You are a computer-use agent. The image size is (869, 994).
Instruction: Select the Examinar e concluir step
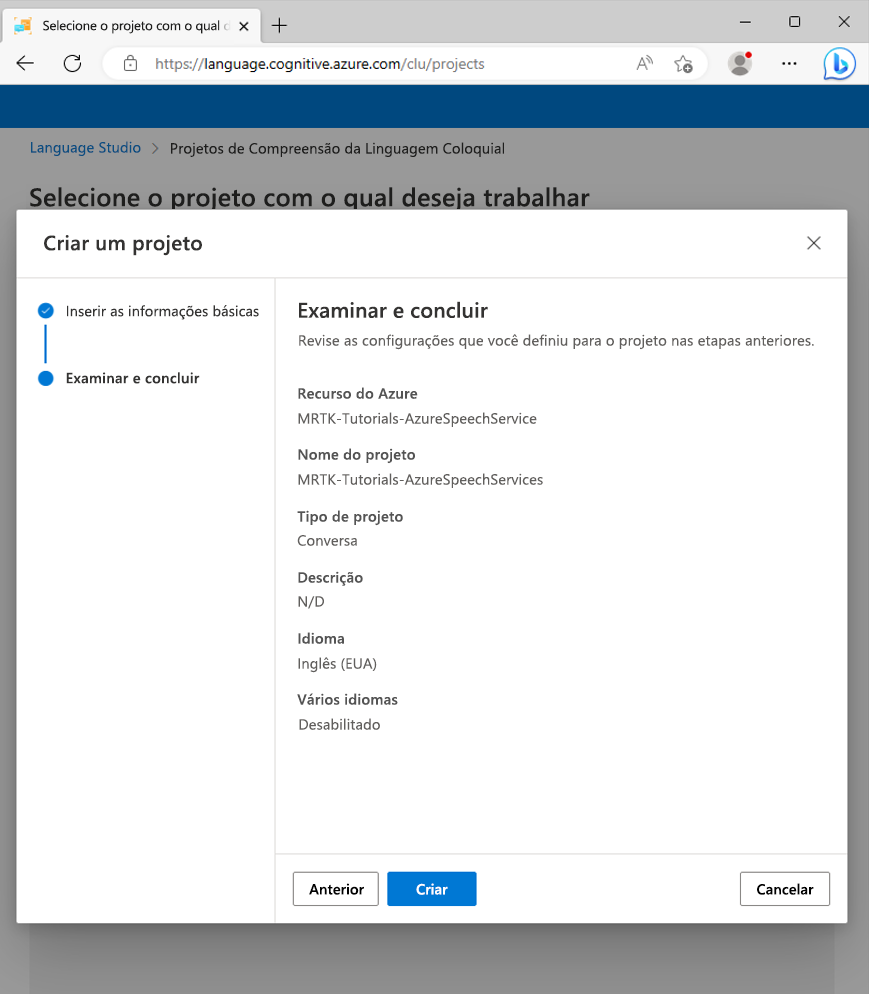(132, 378)
